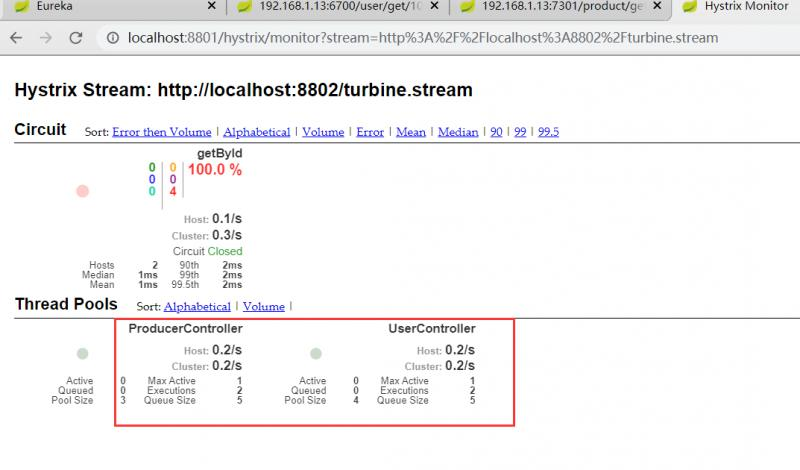Sort circuits Alphabetical
Image resolution: width=800 pixels, height=470 pixels.
point(257,132)
